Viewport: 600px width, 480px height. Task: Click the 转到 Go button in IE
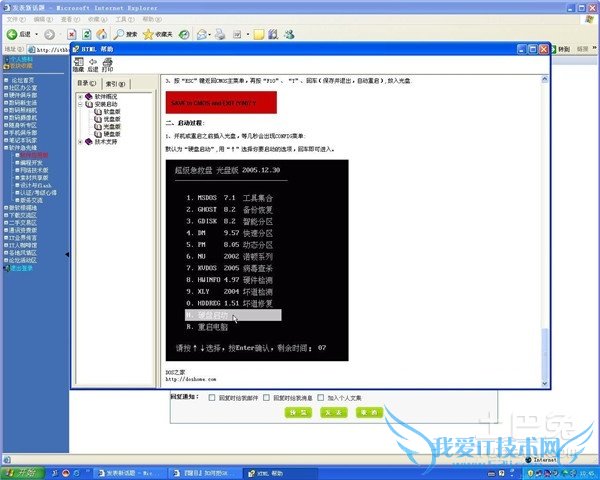(560, 49)
